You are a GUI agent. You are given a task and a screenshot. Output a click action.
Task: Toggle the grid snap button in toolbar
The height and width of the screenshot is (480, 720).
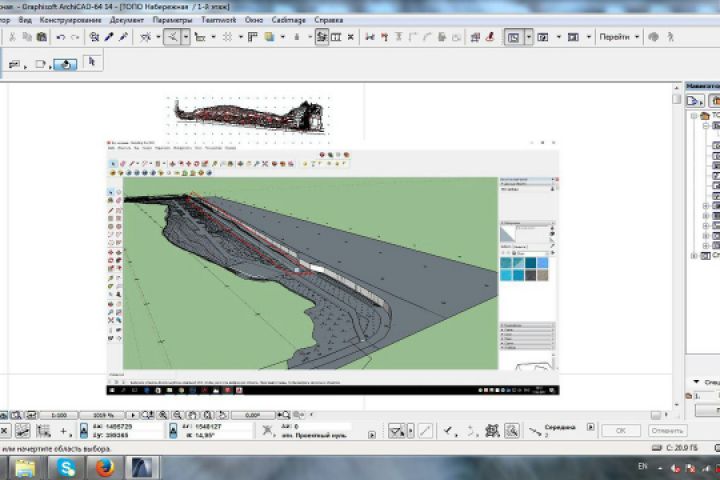tap(226, 37)
